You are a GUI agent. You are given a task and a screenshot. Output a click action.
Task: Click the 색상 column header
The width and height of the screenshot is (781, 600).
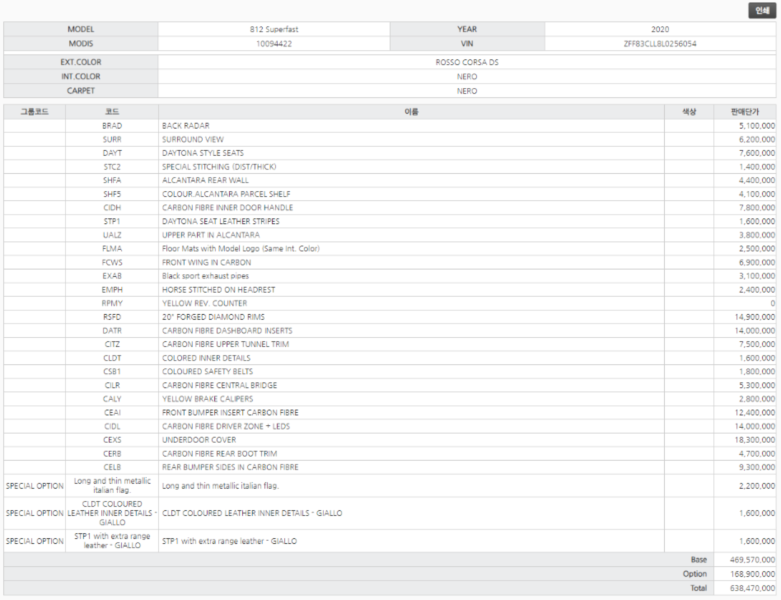tap(689, 112)
